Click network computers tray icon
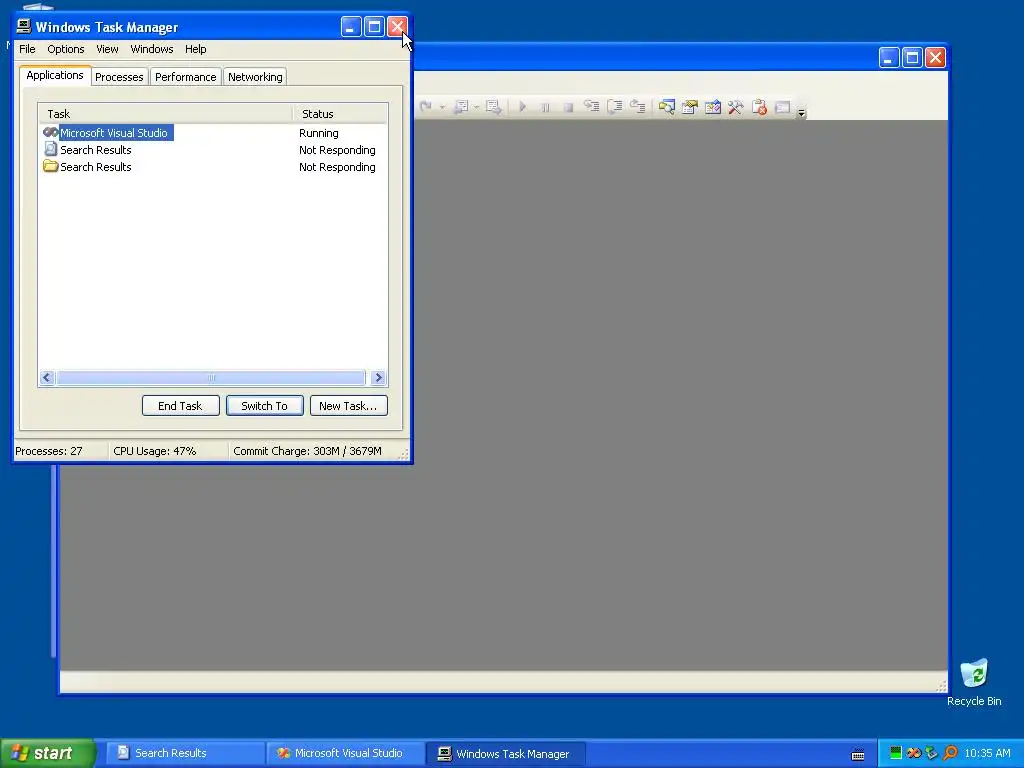Image resolution: width=1024 pixels, height=768 pixels. [931, 753]
